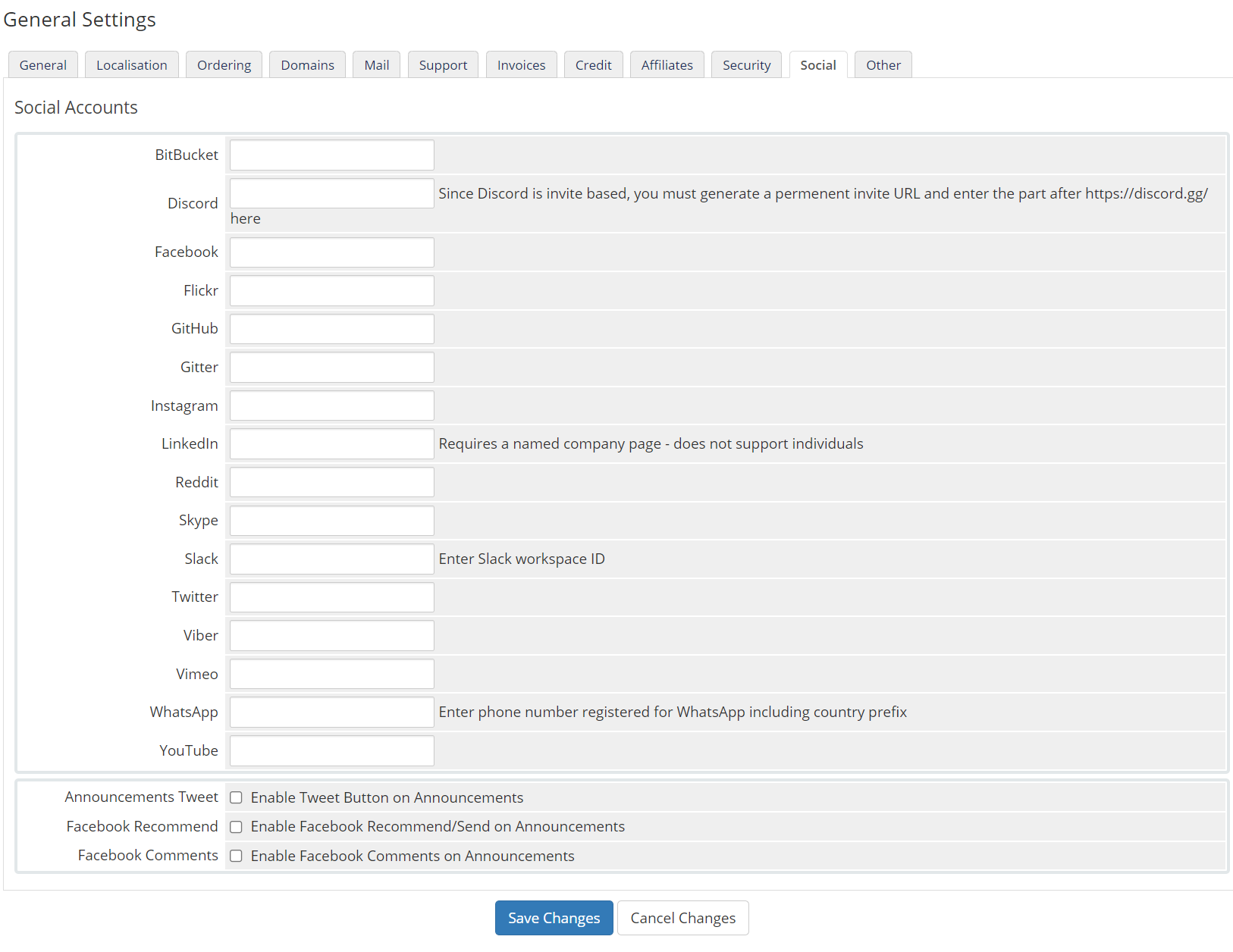The width and height of the screenshot is (1233, 952).
Task: Click into the GitHub text field
Action: tap(332, 329)
